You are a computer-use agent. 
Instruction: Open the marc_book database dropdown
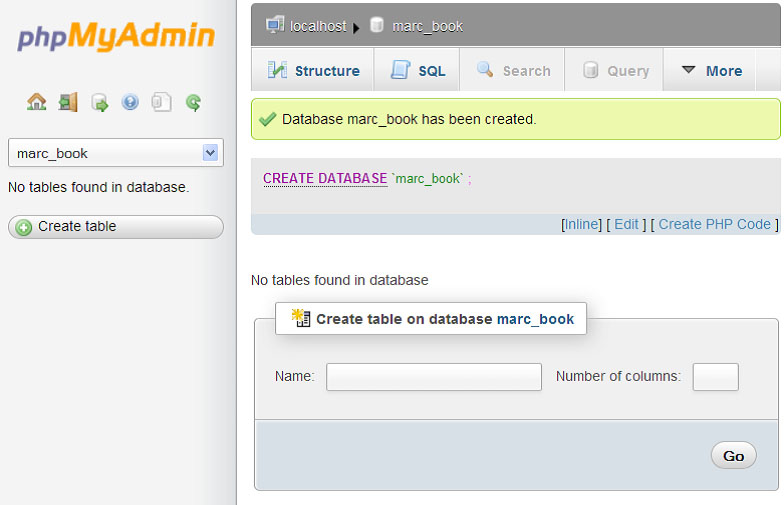click(115, 153)
